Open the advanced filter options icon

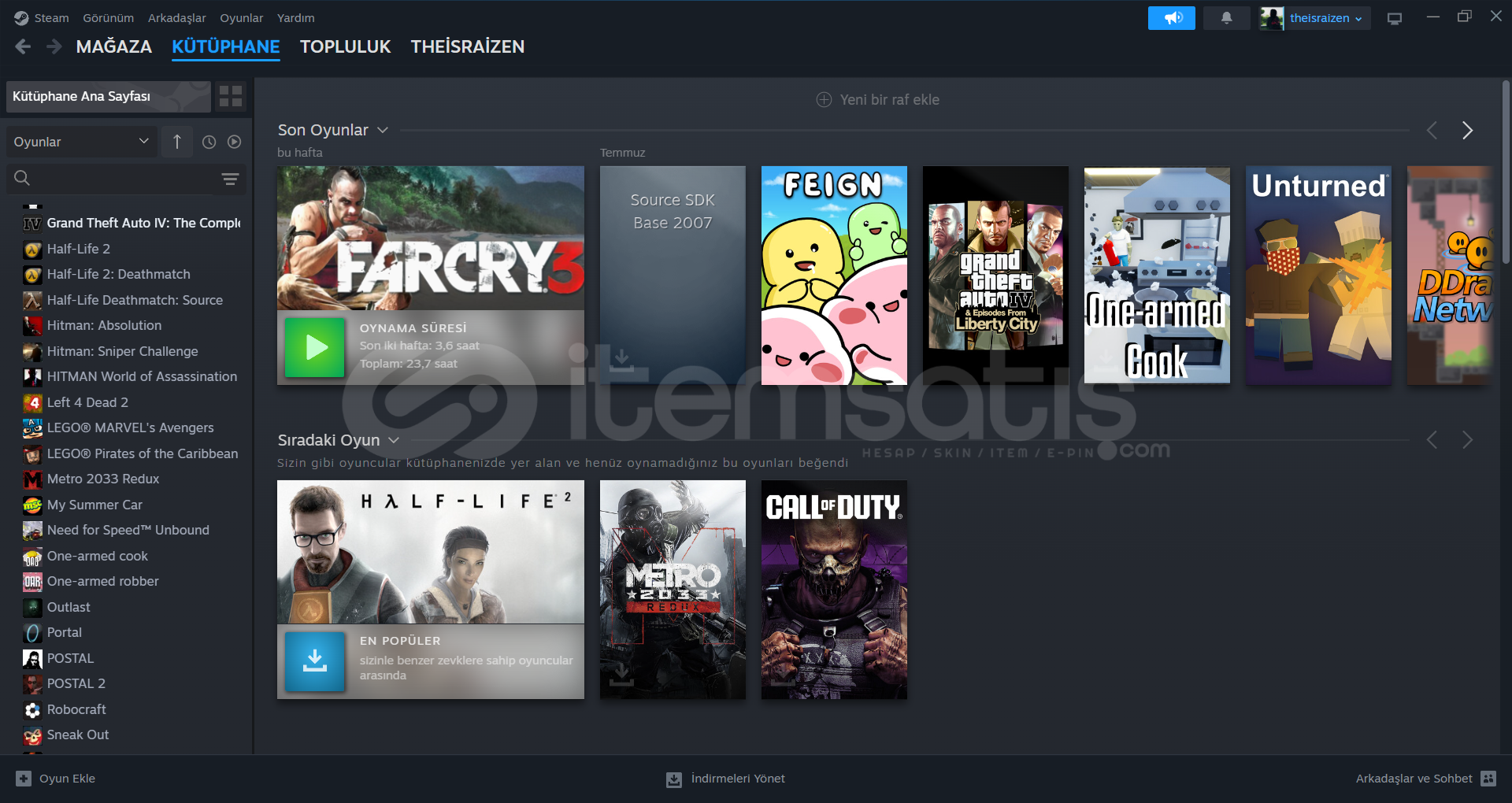230,179
